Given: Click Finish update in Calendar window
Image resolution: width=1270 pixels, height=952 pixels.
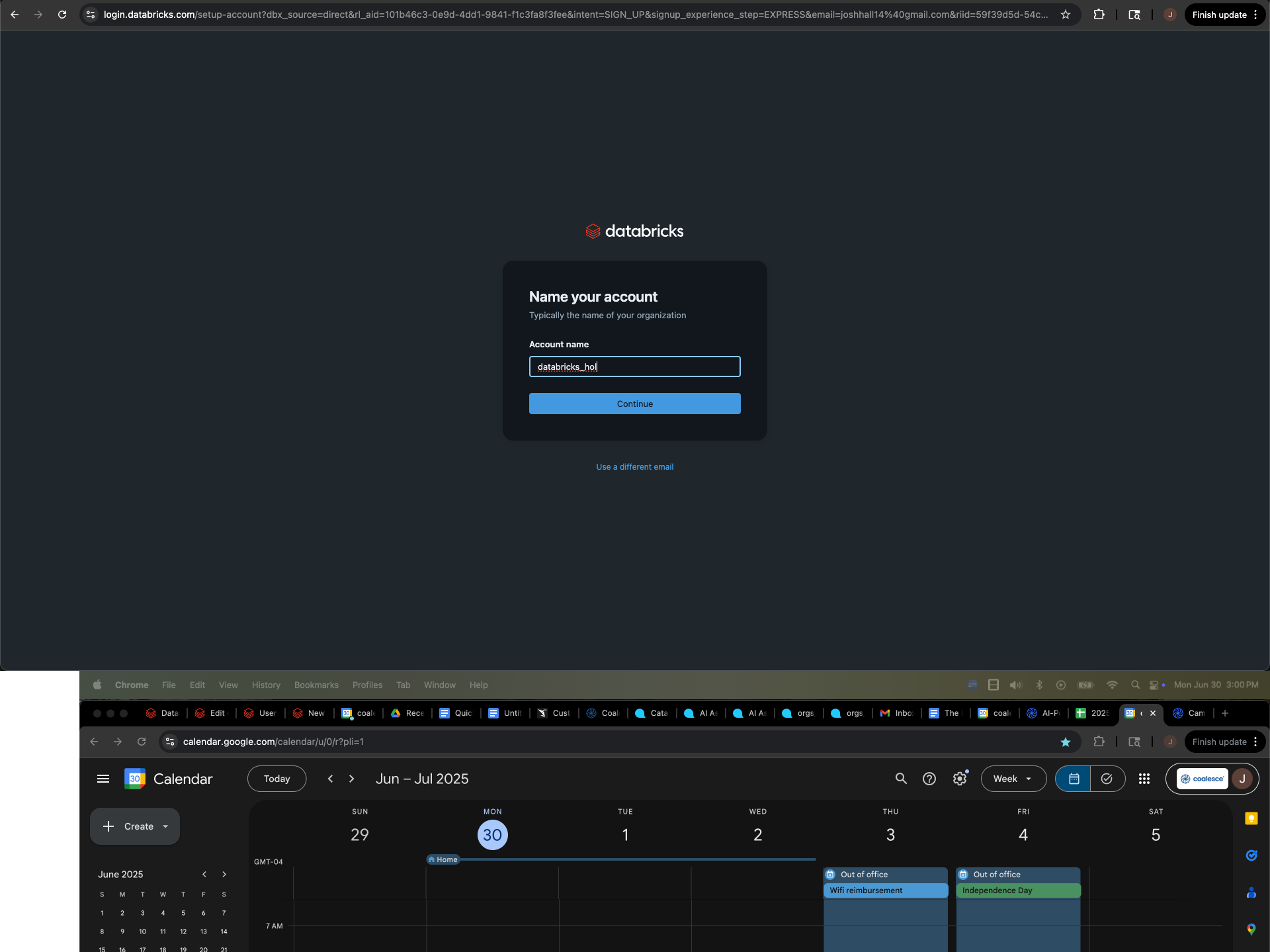Looking at the screenshot, I should click(1219, 742).
